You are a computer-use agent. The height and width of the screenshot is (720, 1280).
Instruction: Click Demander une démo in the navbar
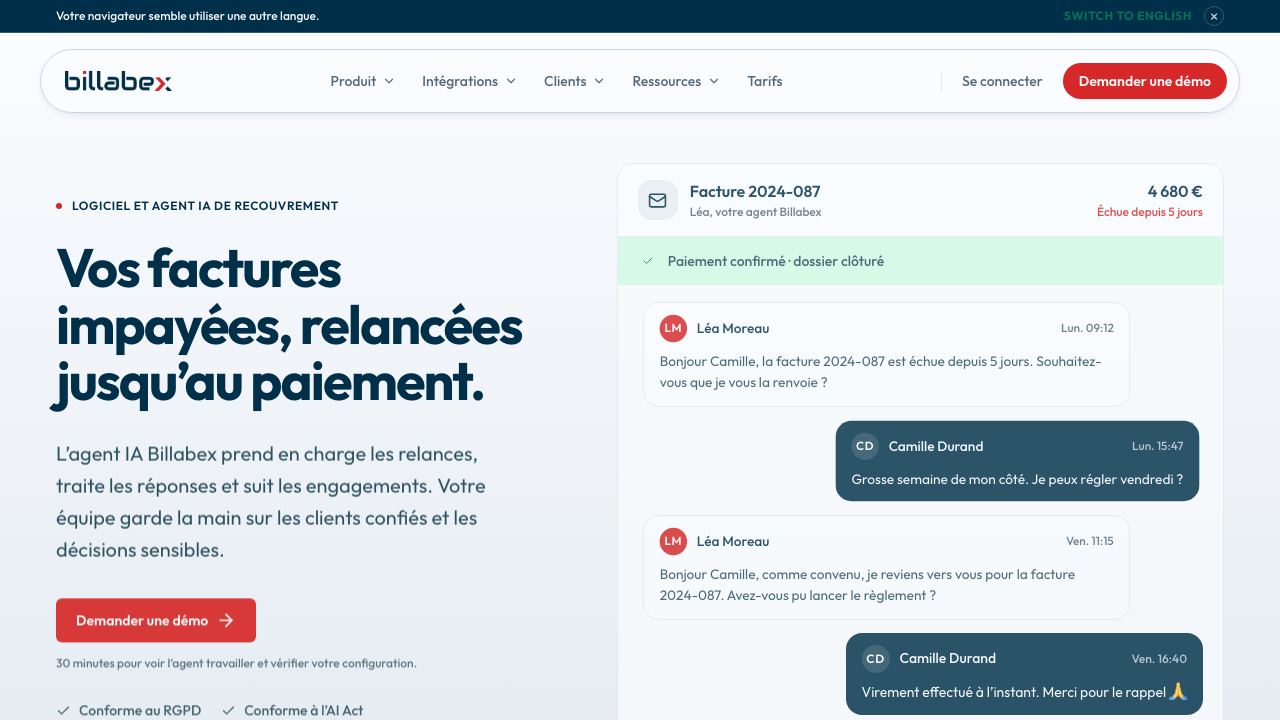[1145, 81]
